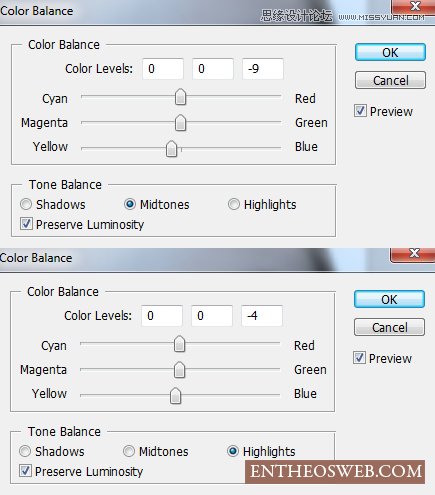The width and height of the screenshot is (435, 495).
Task: Click the Yellow-Blue slider handle in bottom dialog
Action: click(x=175, y=396)
